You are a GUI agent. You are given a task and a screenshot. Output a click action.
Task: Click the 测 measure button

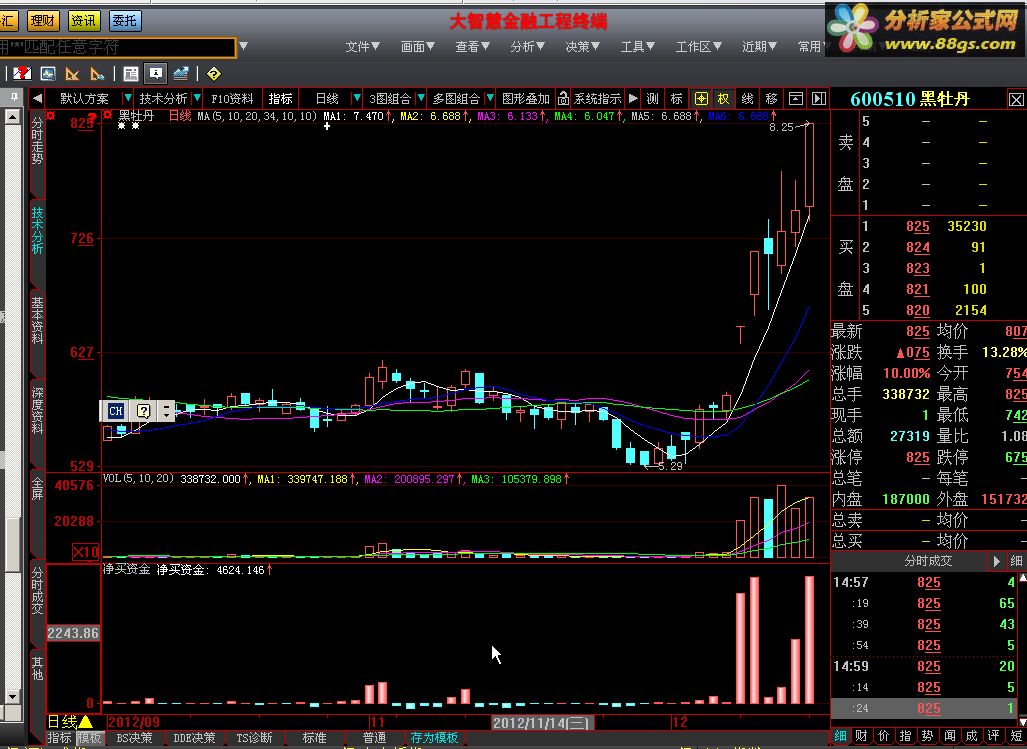(652, 99)
